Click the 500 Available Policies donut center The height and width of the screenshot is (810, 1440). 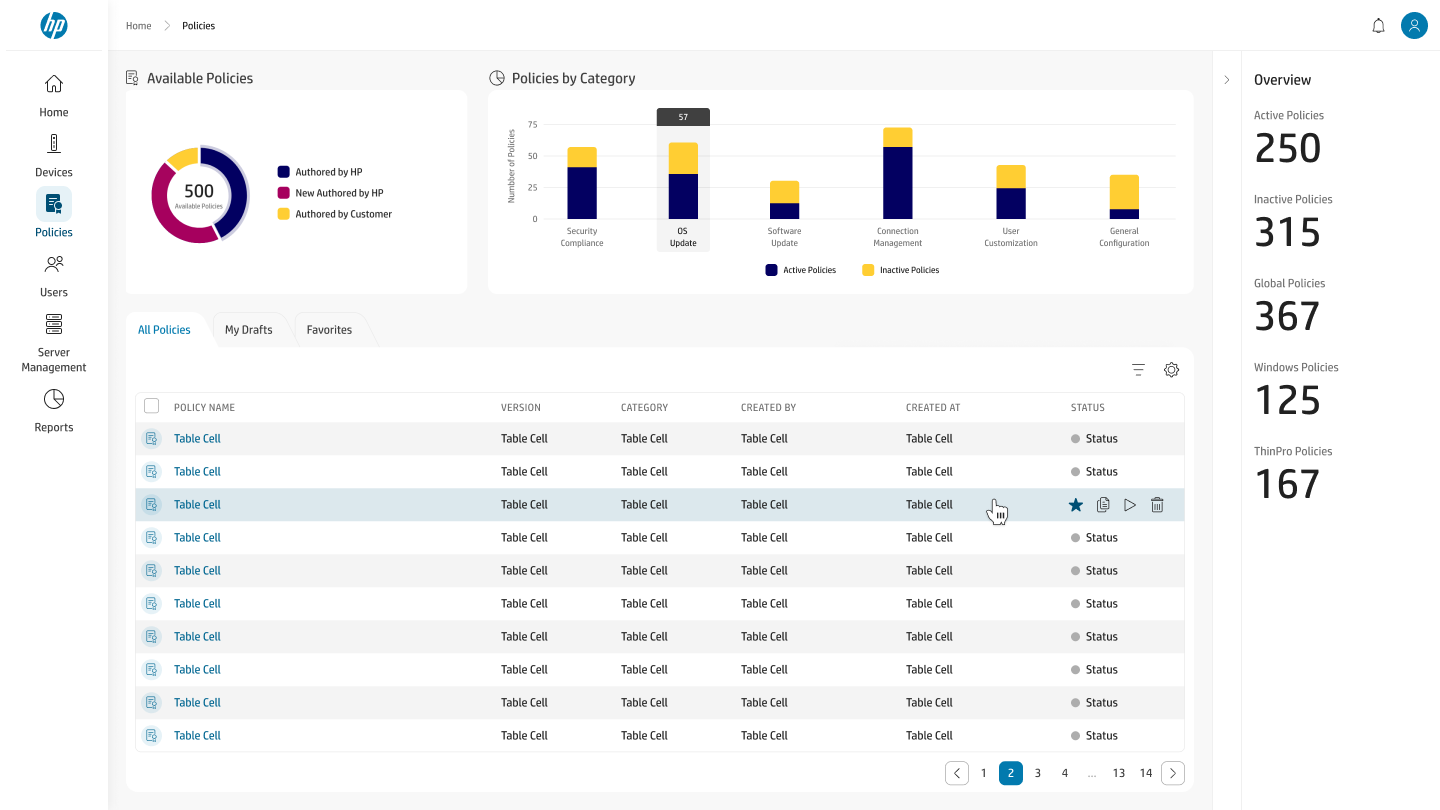pyautogui.click(x=199, y=194)
